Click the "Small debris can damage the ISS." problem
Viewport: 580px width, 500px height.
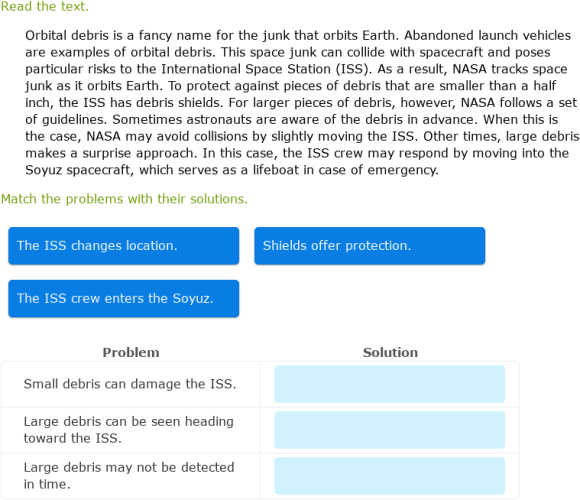[130, 384]
